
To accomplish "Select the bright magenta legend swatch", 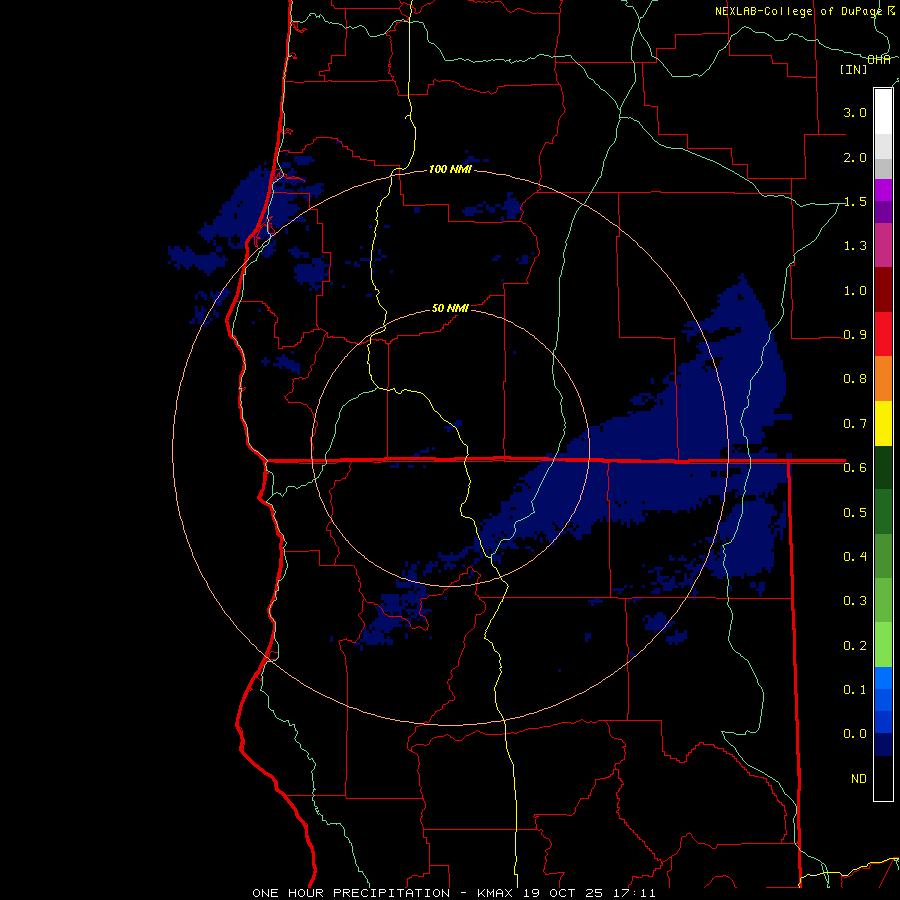I will click(883, 189).
